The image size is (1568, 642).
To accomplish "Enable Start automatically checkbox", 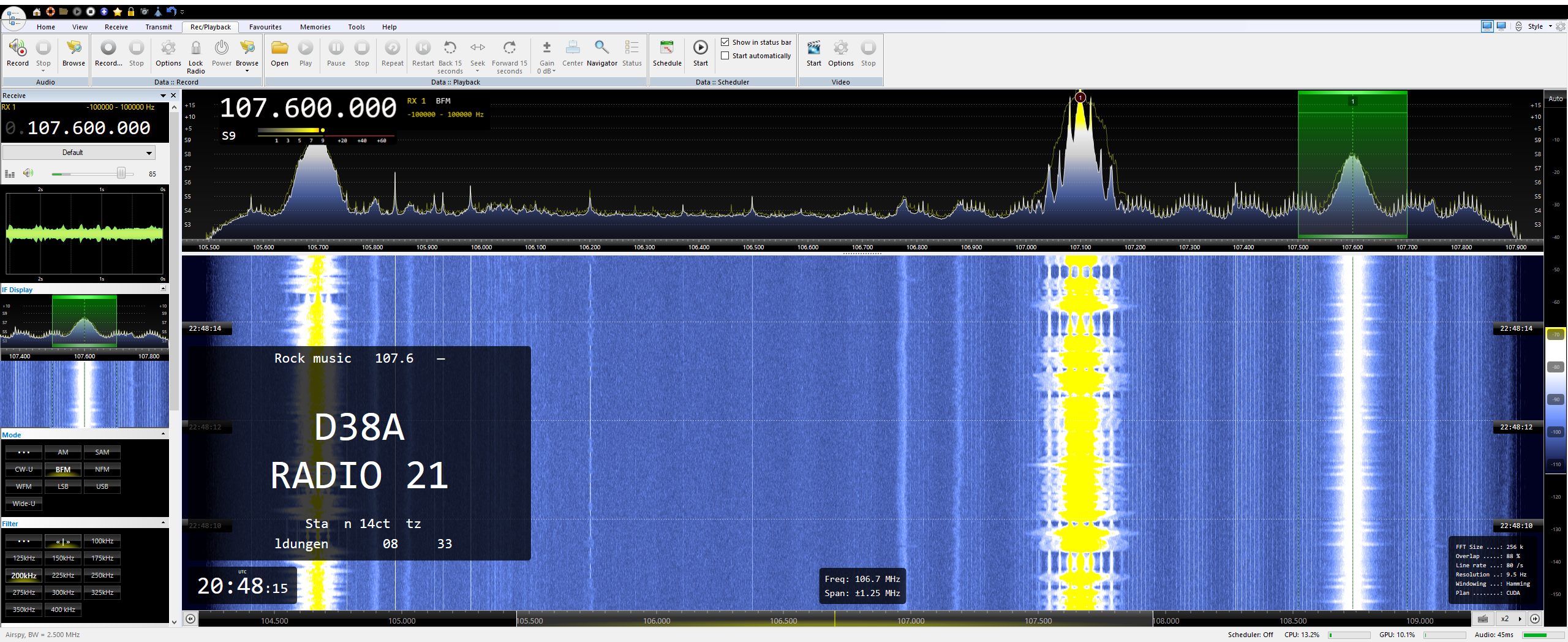I will (725, 56).
